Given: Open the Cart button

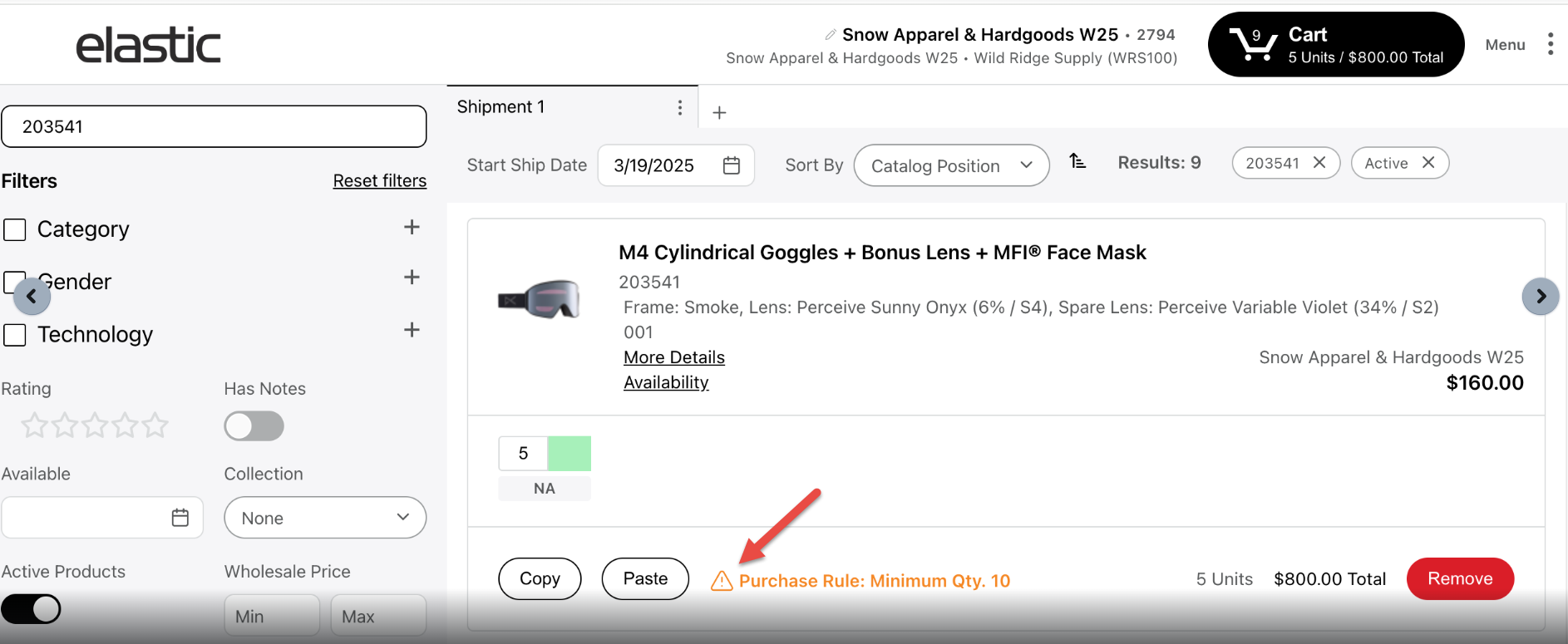Looking at the screenshot, I should pos(1335,44).
